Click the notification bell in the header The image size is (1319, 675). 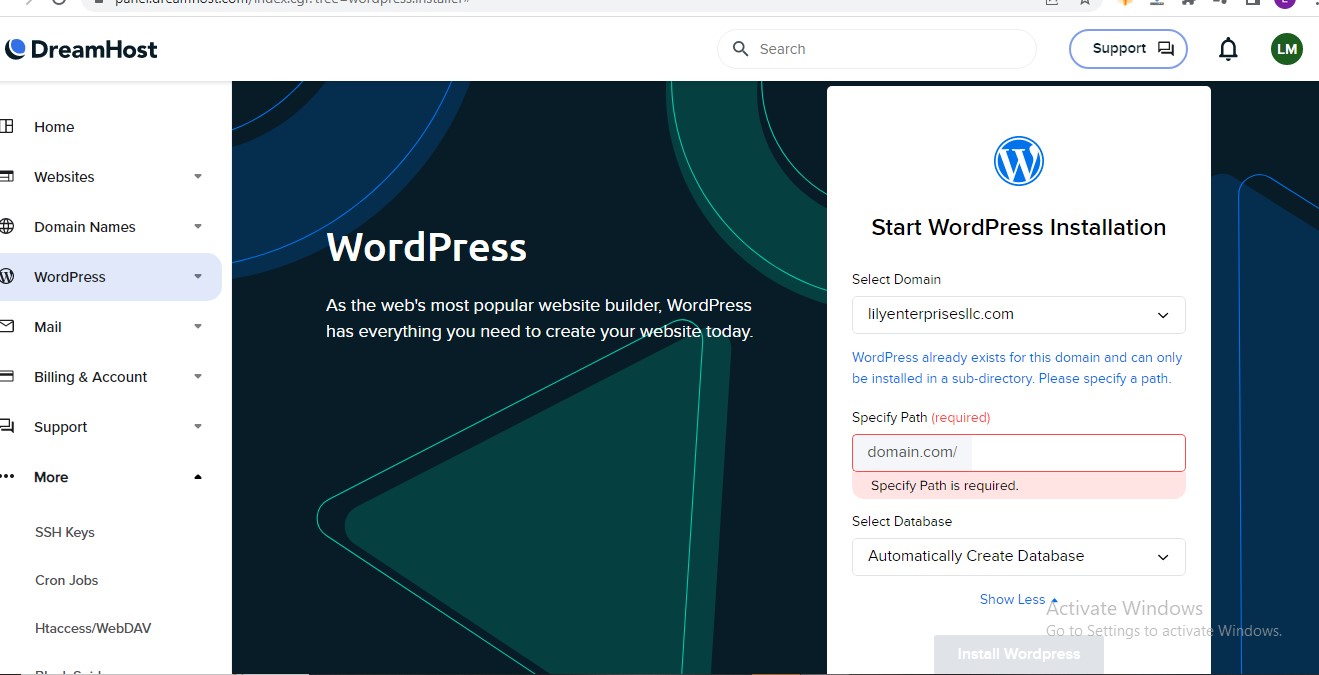pyautogui.click(x=1228, y=48)
